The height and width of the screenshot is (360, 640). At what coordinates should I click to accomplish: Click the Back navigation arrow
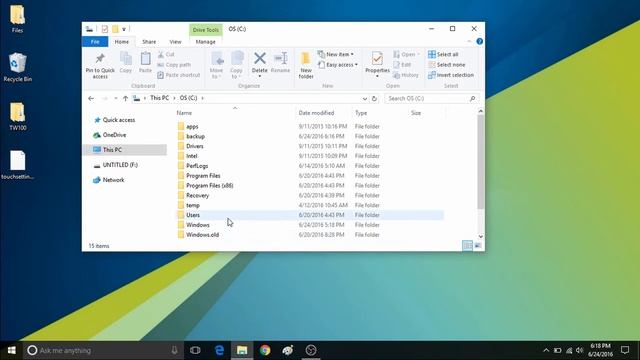pos(91,98)
